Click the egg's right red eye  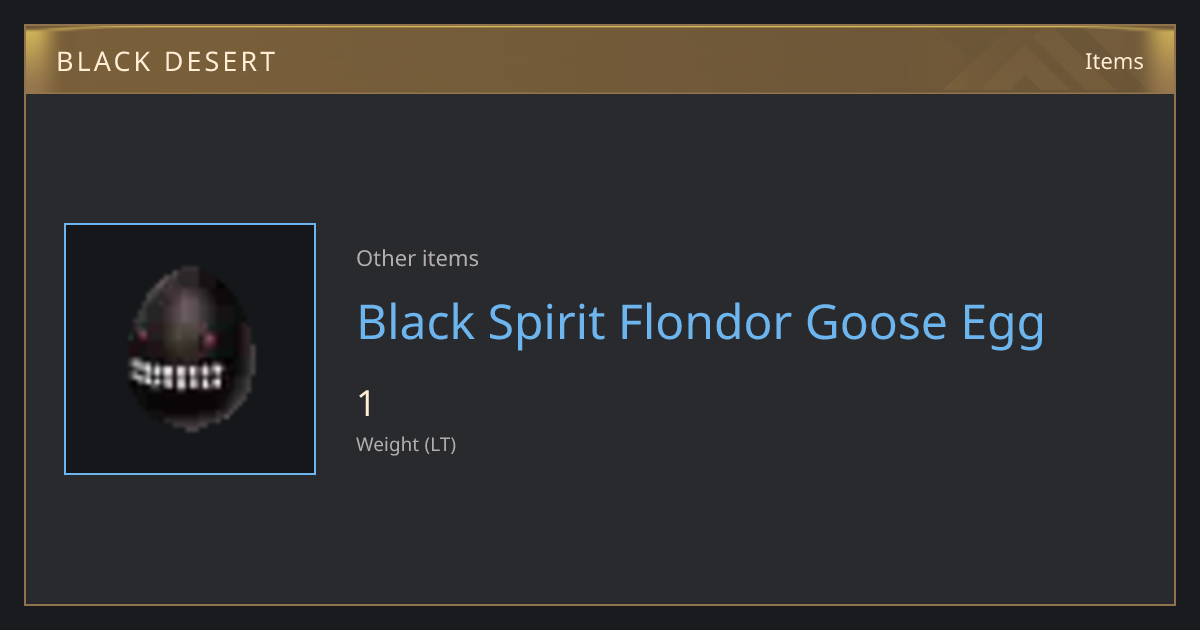click(209, 340)
